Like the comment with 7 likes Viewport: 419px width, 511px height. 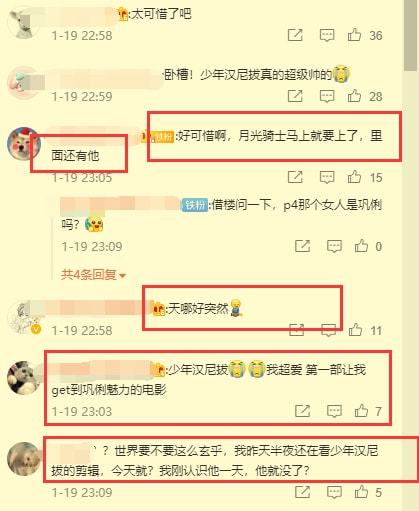(x=361, y=411)
